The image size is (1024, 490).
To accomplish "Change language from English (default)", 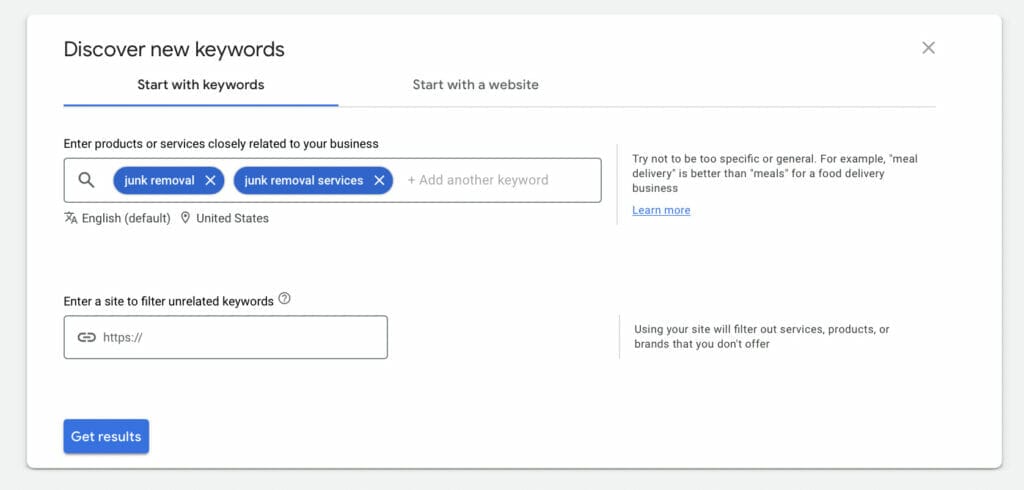I will (126, 218).
